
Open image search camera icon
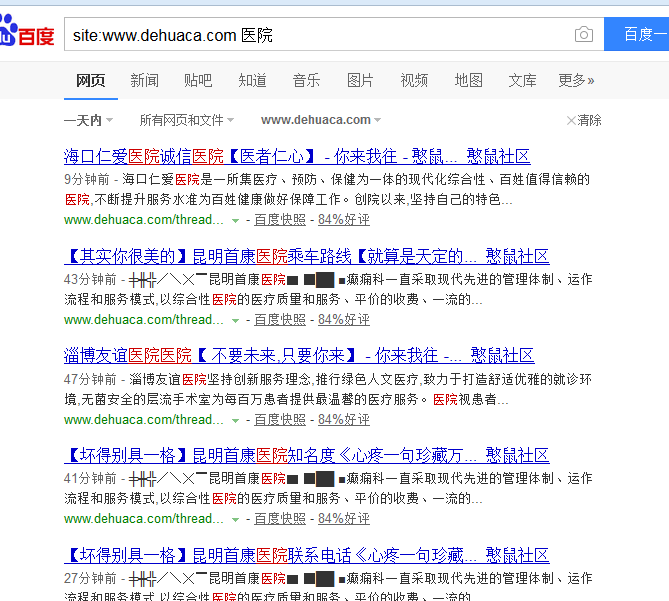[x=584, y=34]
